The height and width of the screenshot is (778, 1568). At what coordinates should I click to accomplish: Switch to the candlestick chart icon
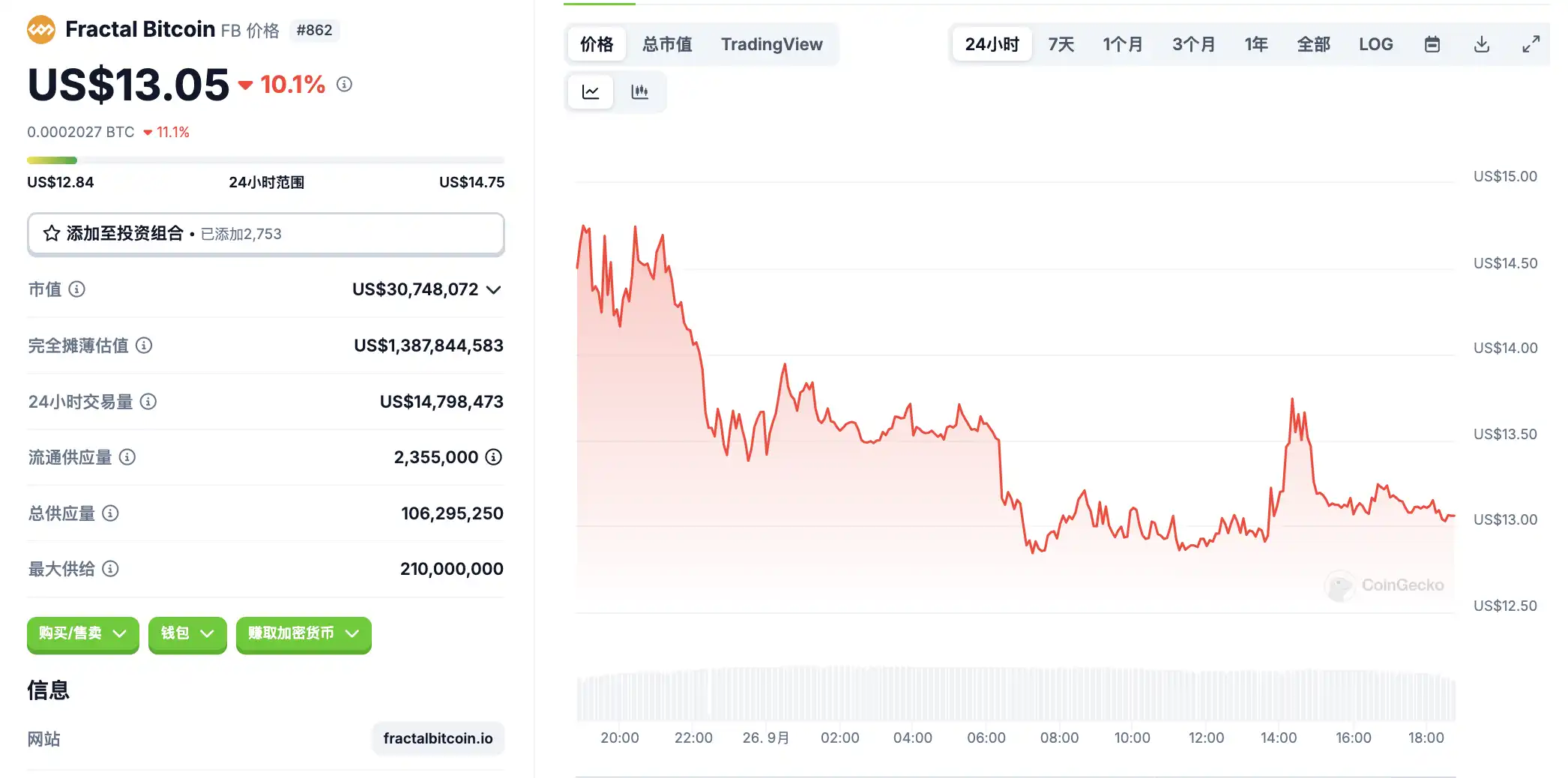(639, 92)
